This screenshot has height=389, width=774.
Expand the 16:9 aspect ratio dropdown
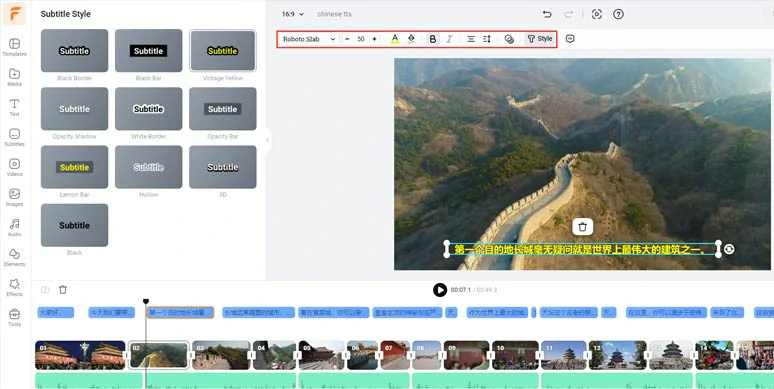(293, 14)
